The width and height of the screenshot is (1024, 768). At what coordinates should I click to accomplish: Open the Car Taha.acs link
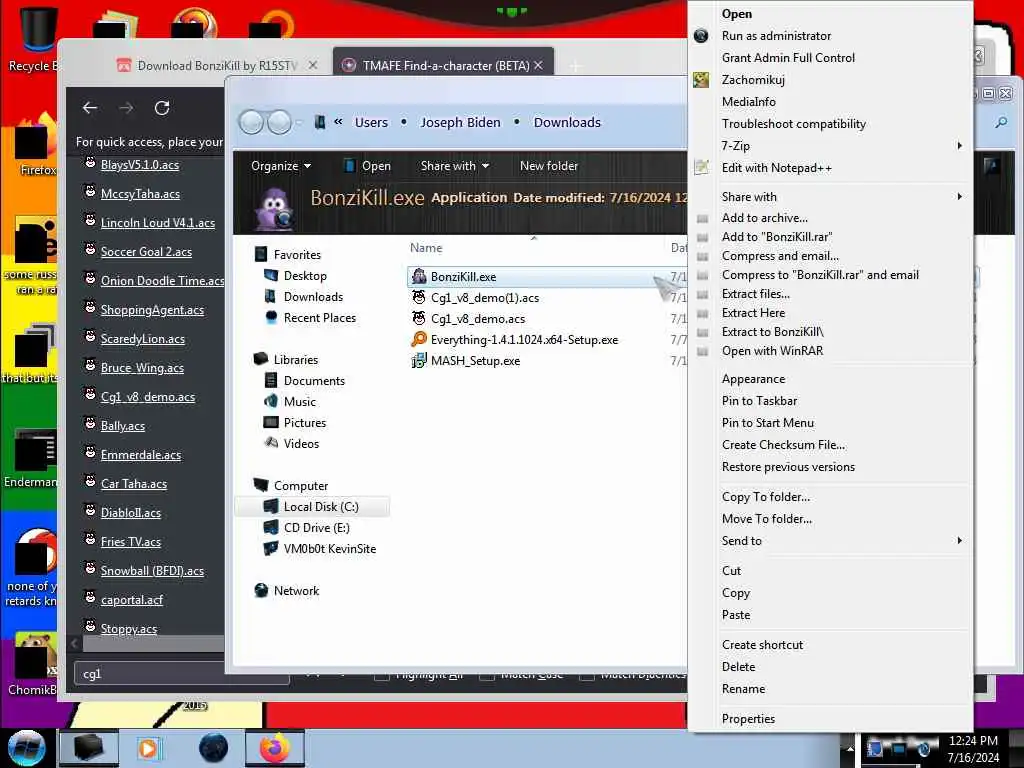[x=134, y=483]
